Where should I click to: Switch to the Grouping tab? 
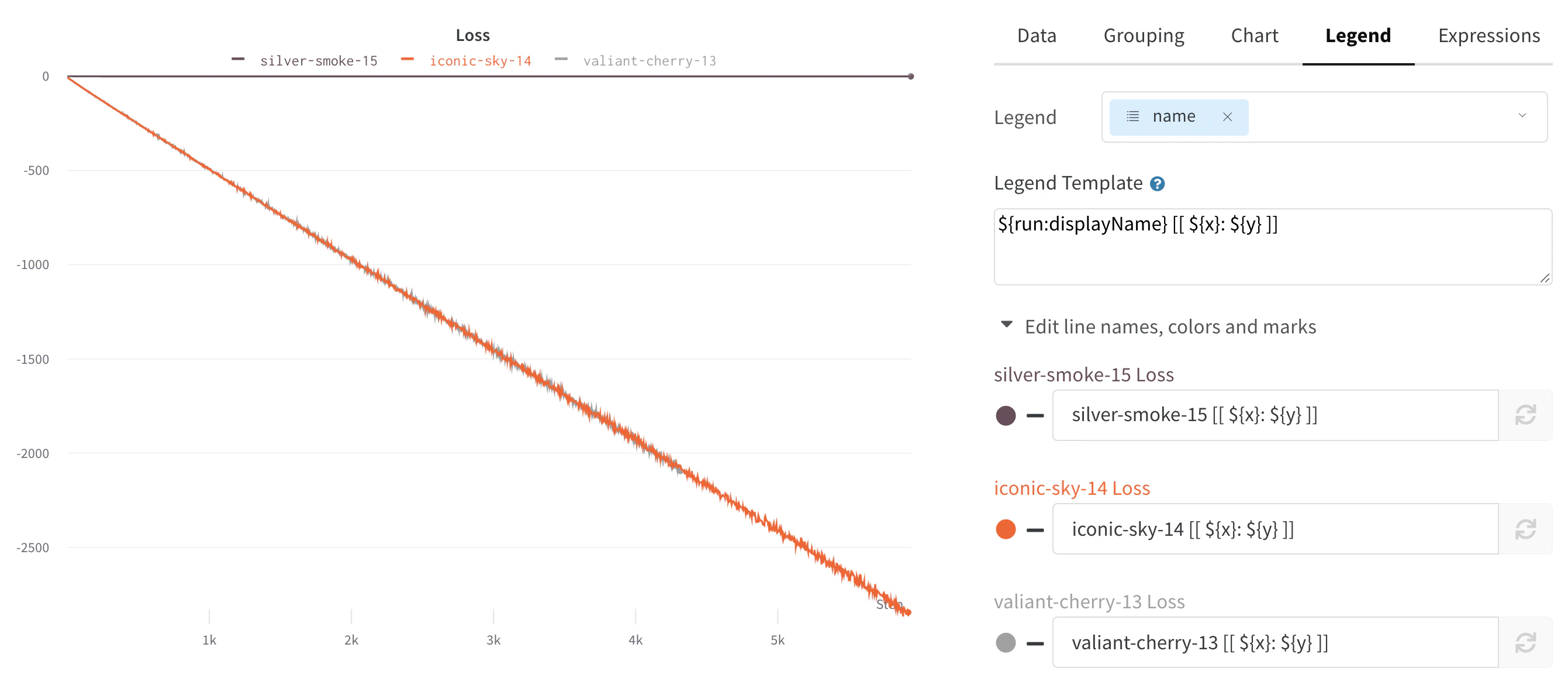point(1144,35)
